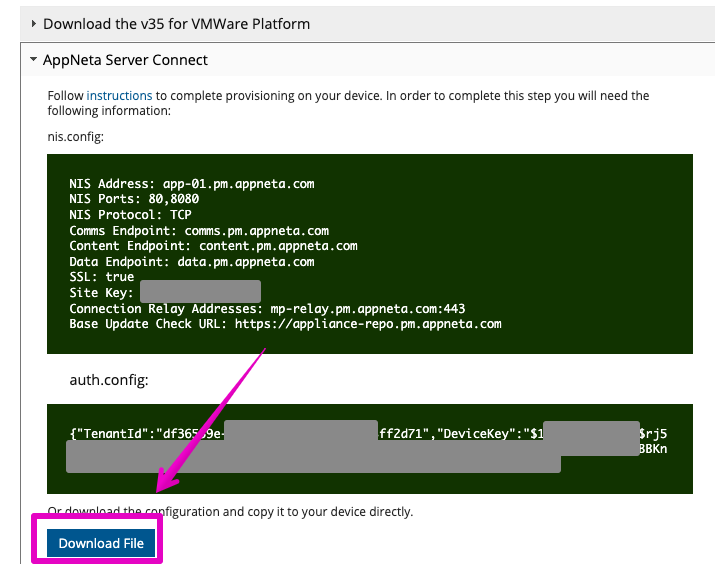715x567 pixels.
Task: Expand the Download v35 for VMWare triangle
Action: pyautogui.click(x=33, y=23)
